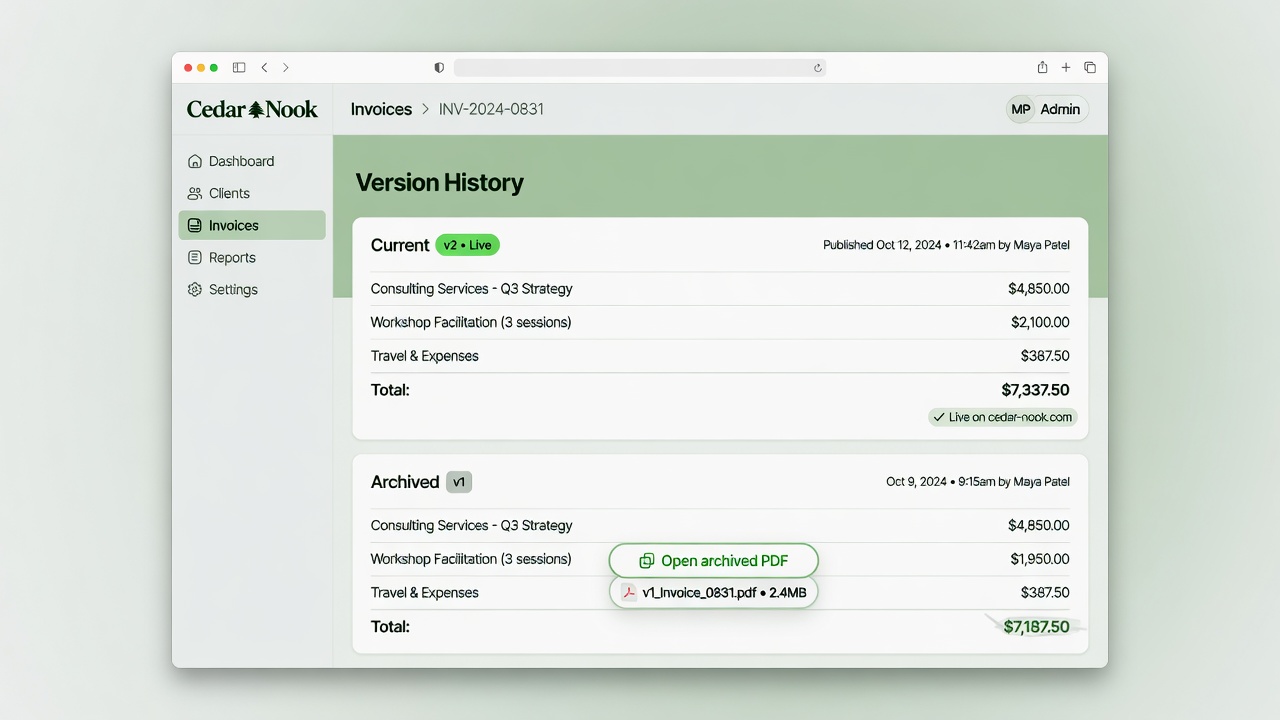Open the Clients sidebar item

click(252, 193)
